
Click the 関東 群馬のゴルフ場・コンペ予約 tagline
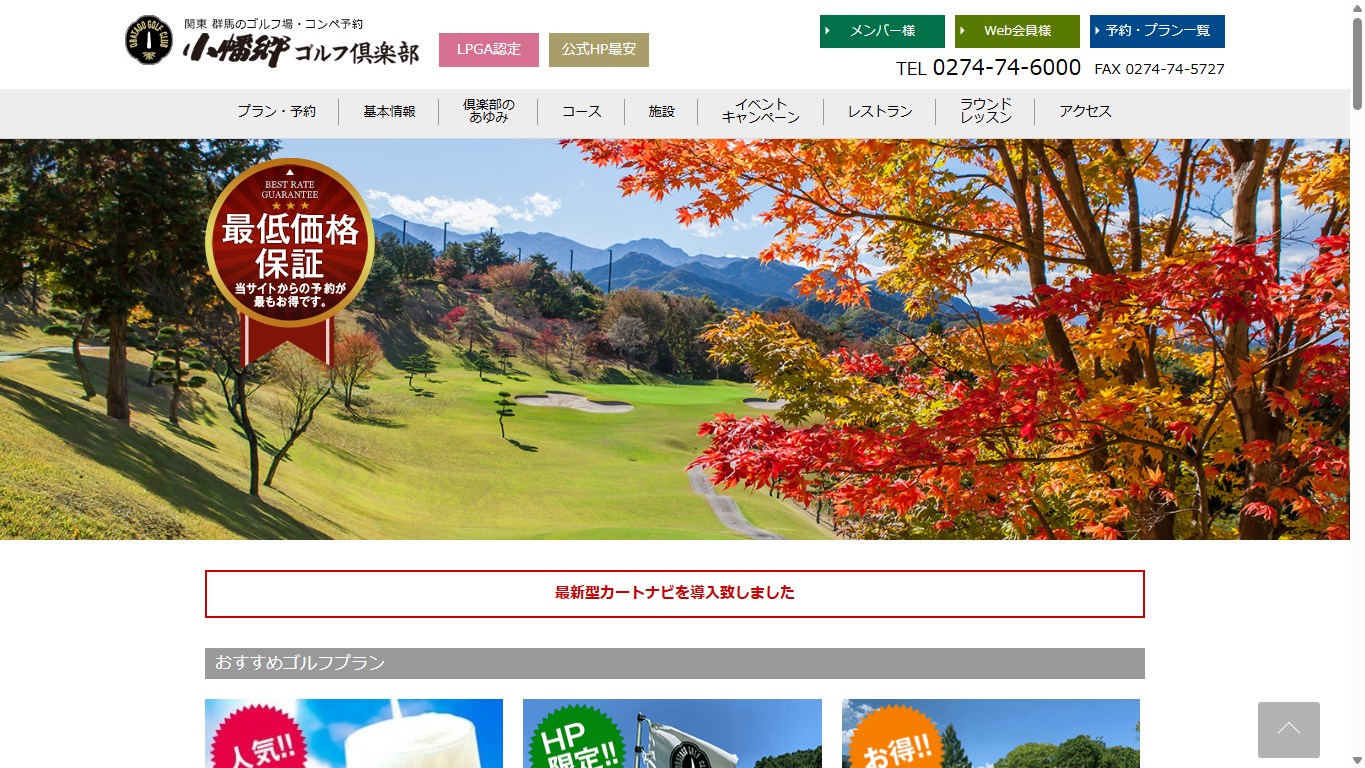(273, 23)
